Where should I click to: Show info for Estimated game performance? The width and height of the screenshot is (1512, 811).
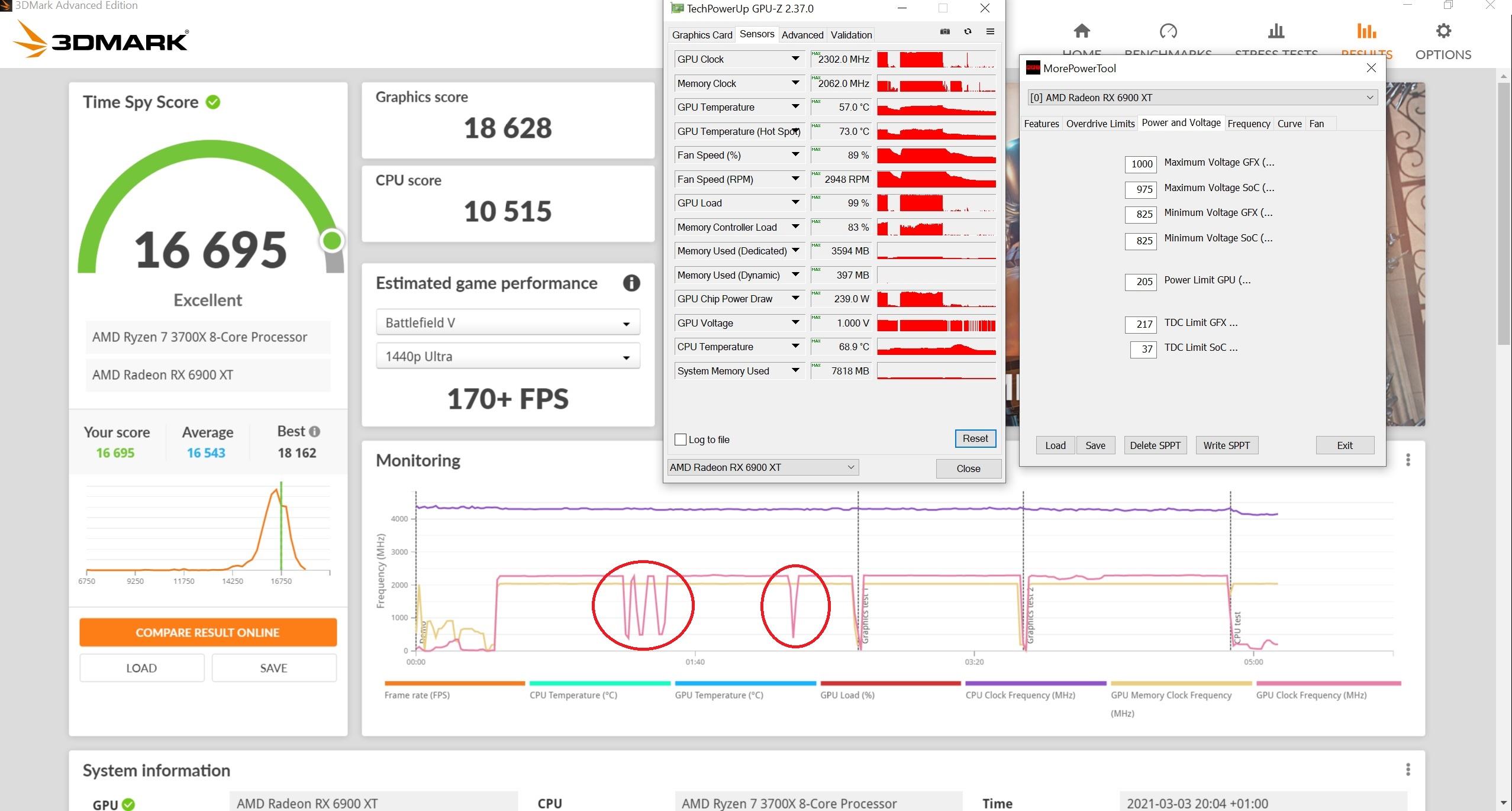631,283
